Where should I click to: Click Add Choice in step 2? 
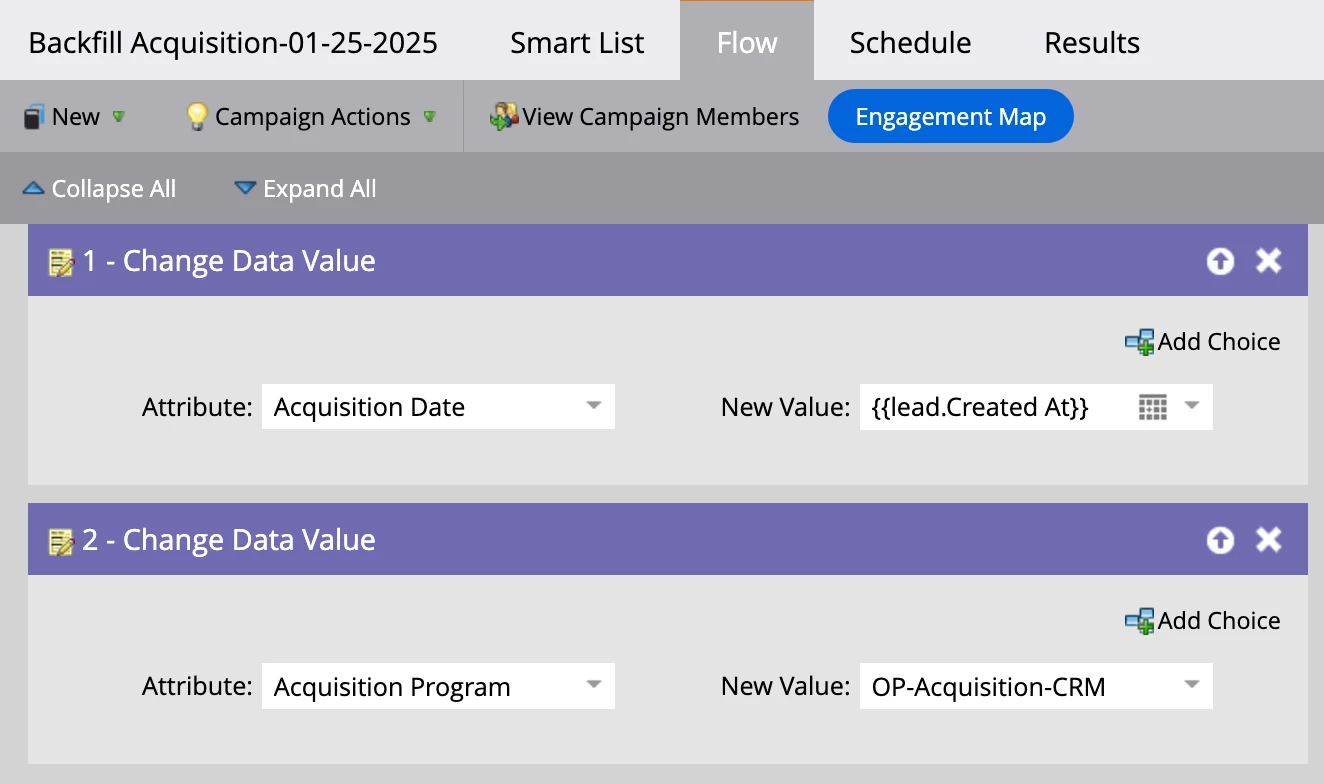pos(1203,621)
